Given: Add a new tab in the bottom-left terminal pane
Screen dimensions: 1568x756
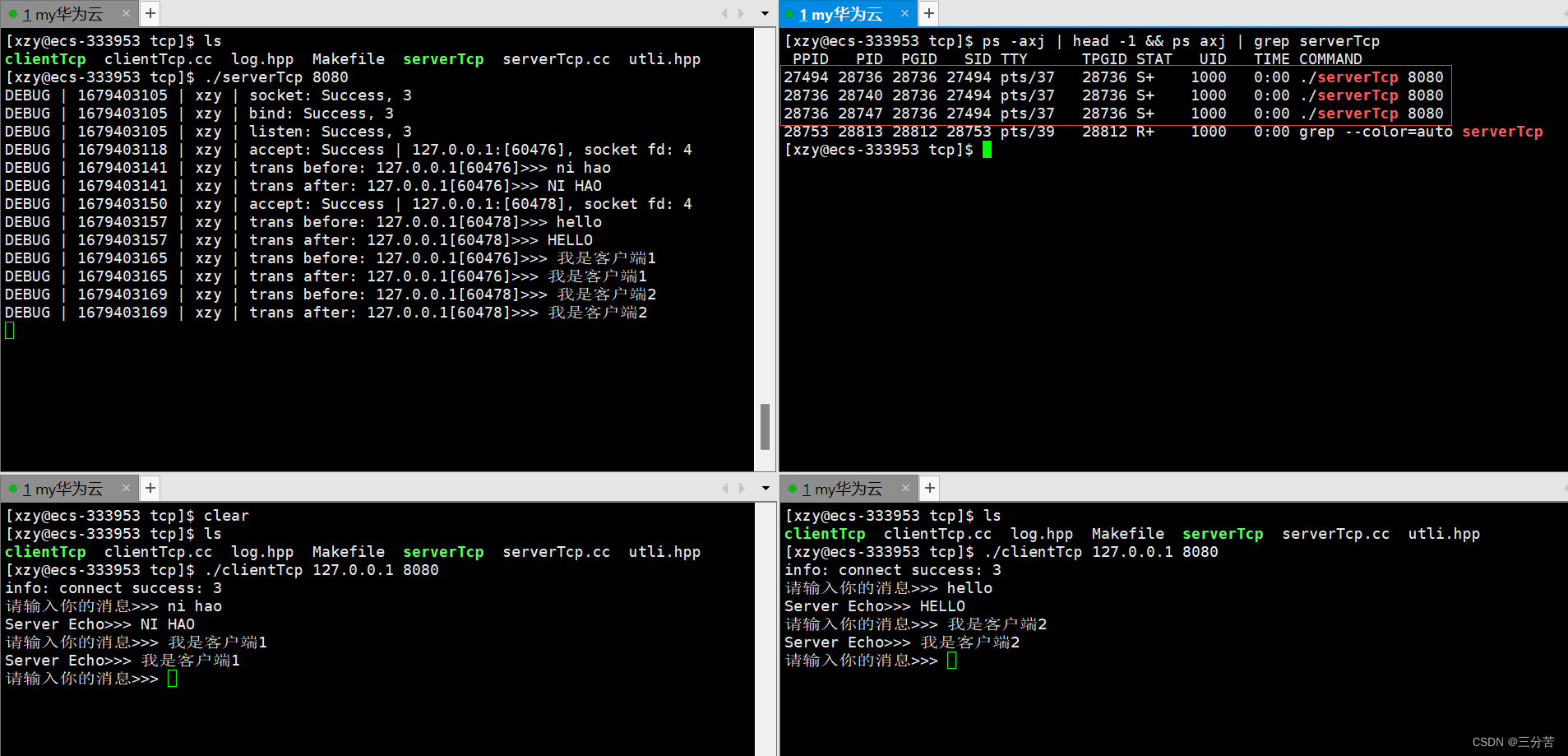Looking at the screenshot, I should pyautogui.click(x=150, y=488).
